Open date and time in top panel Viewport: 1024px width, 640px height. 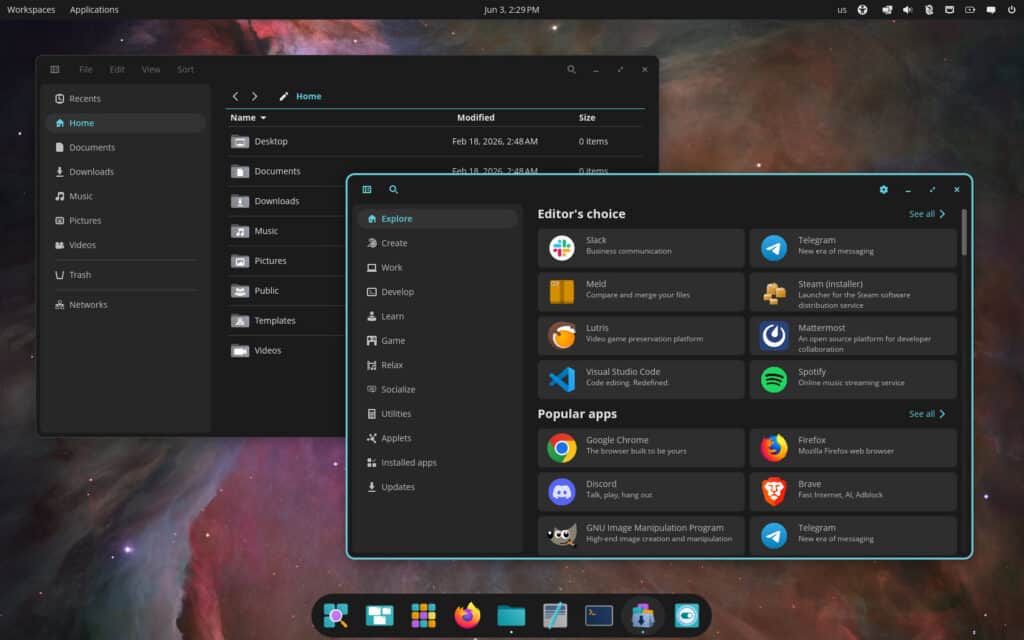pyautogui.click(x=511, y=10)
